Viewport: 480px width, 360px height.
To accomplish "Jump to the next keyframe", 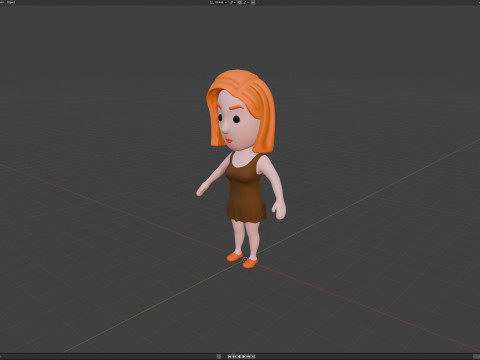I will click(x=248, y=356).
